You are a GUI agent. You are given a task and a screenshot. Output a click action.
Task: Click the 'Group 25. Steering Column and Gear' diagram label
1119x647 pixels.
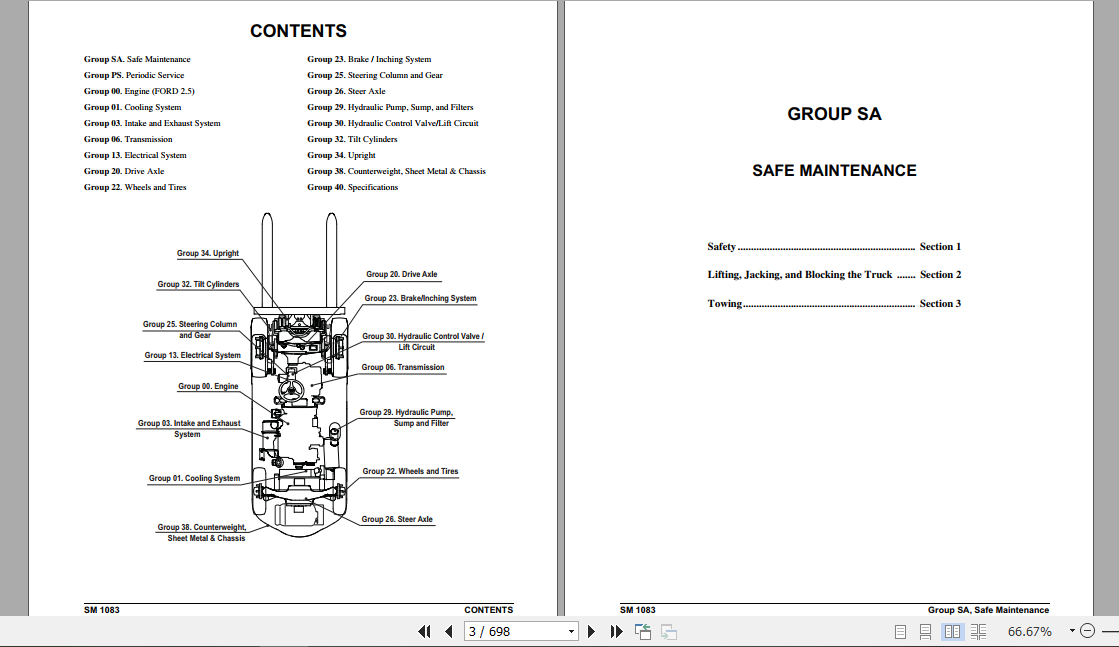coord(190,330)
